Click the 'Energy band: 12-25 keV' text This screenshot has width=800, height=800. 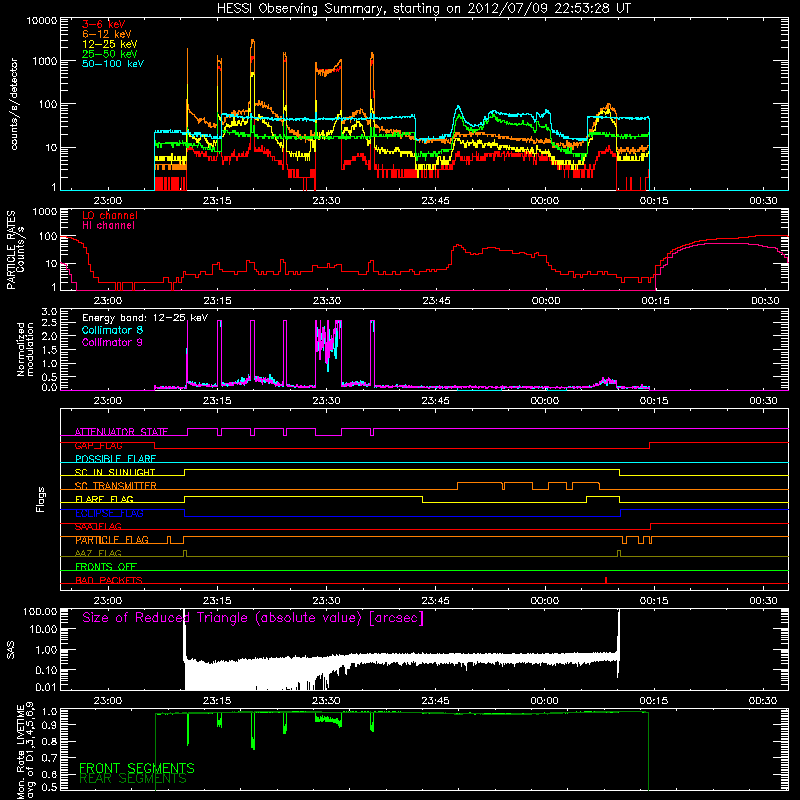point(145,318)
